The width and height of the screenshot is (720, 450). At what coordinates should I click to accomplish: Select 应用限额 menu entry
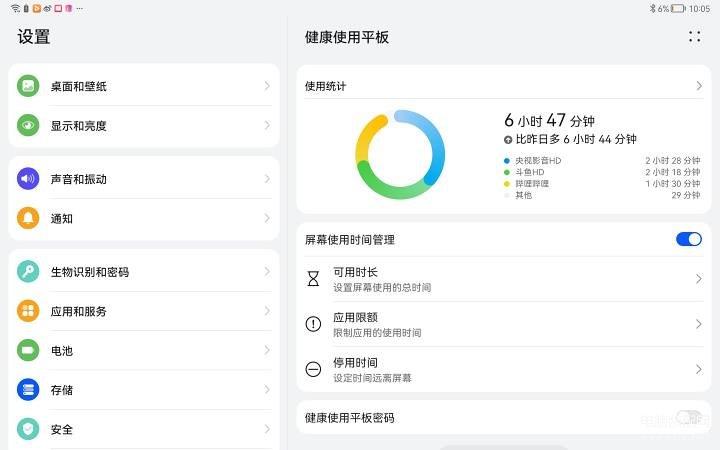(x=504, y=324)
